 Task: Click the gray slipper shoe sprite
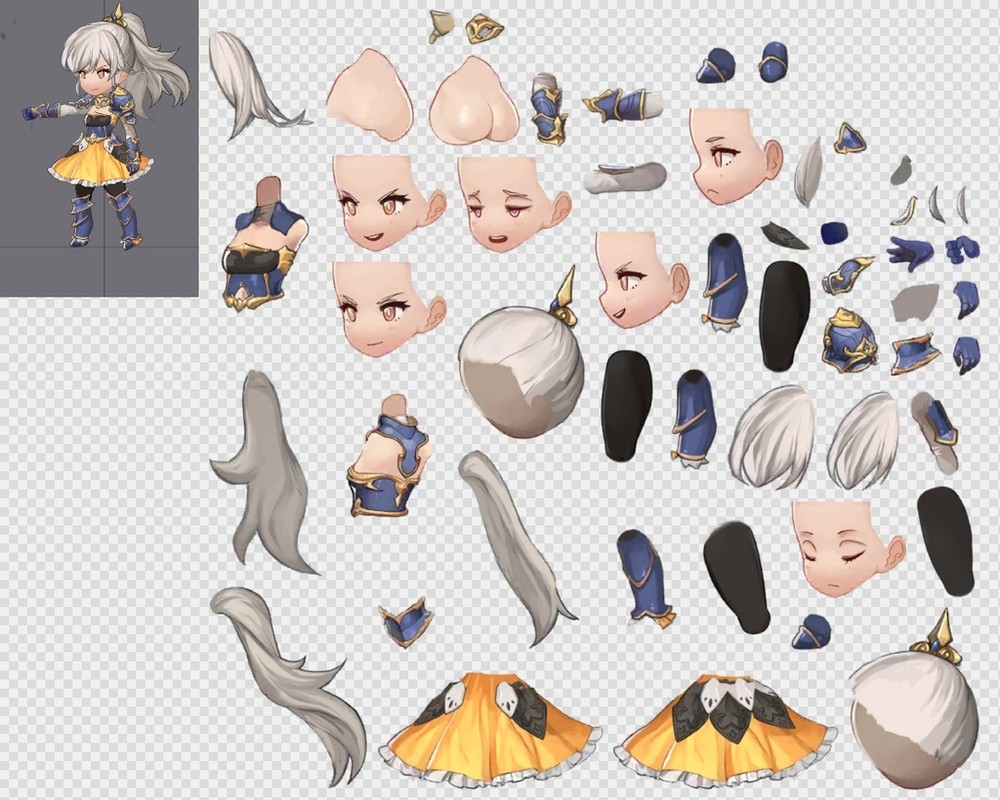624,177
